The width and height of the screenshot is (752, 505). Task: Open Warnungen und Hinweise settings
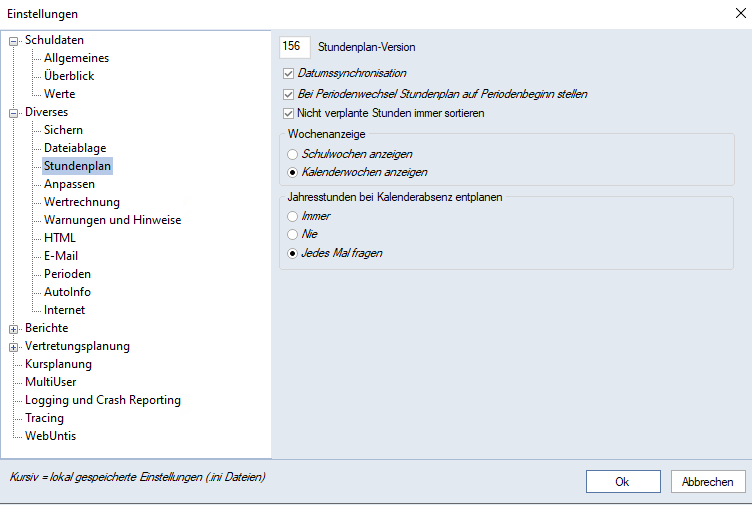point(112,220)
